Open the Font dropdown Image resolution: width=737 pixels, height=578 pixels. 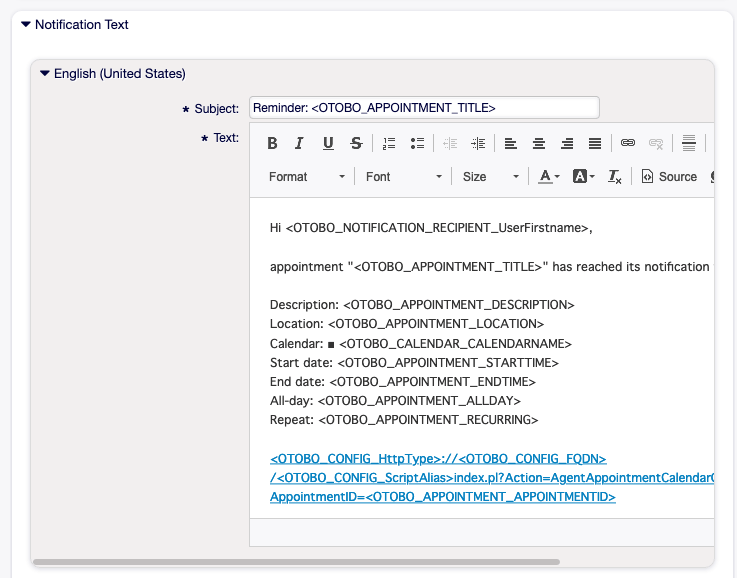click(x=403, y=177)
